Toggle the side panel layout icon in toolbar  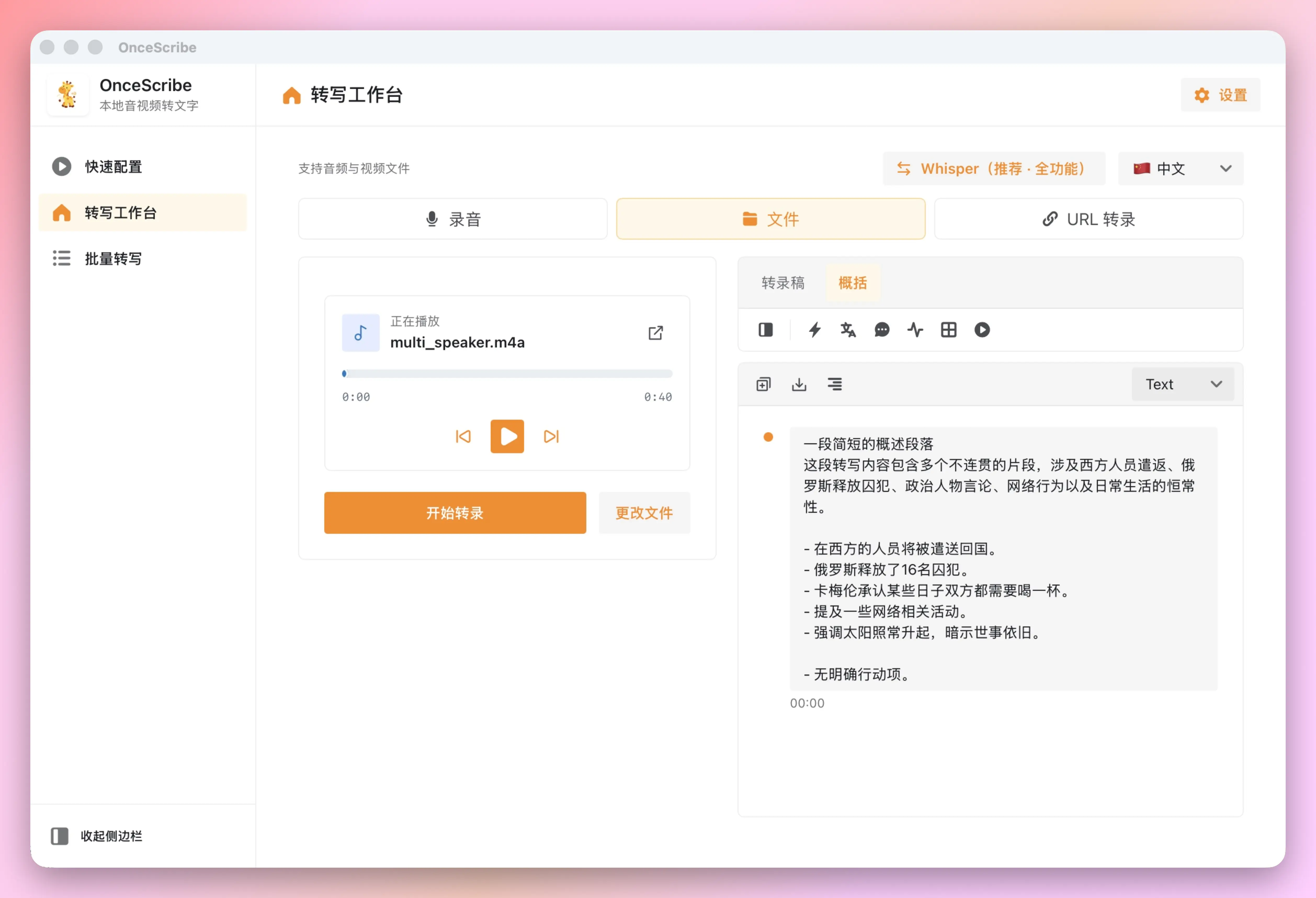pyautogui.click(x=765, y=330)
